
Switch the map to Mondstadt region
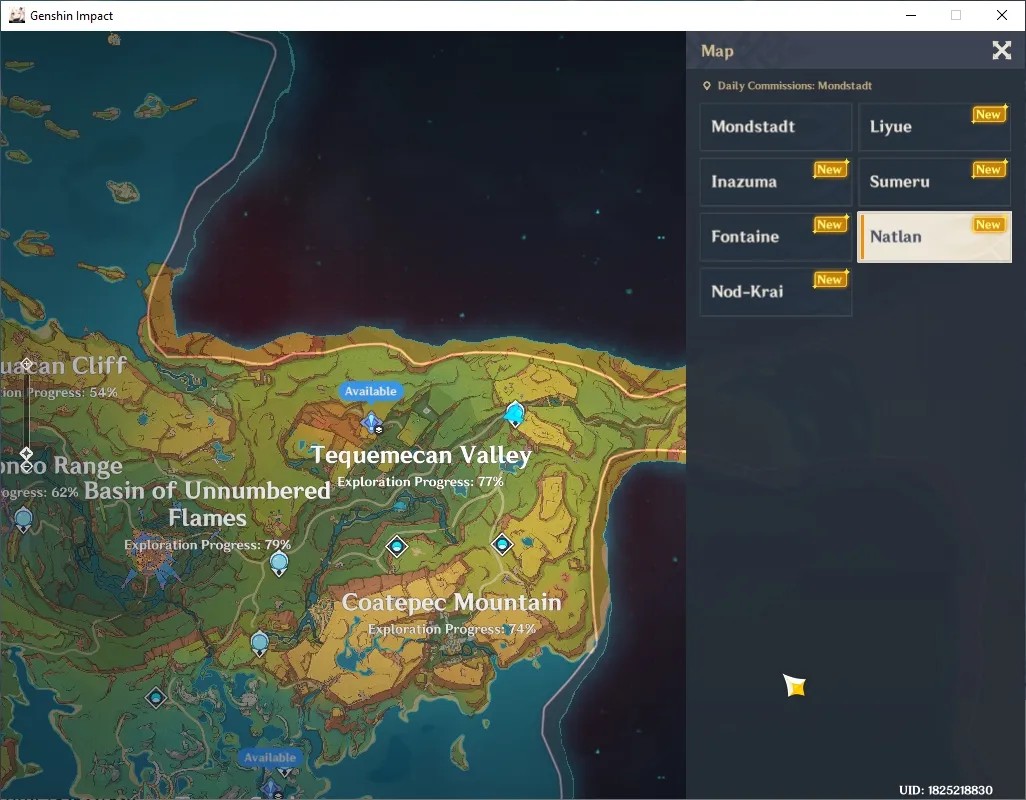[x=776, y=127]
